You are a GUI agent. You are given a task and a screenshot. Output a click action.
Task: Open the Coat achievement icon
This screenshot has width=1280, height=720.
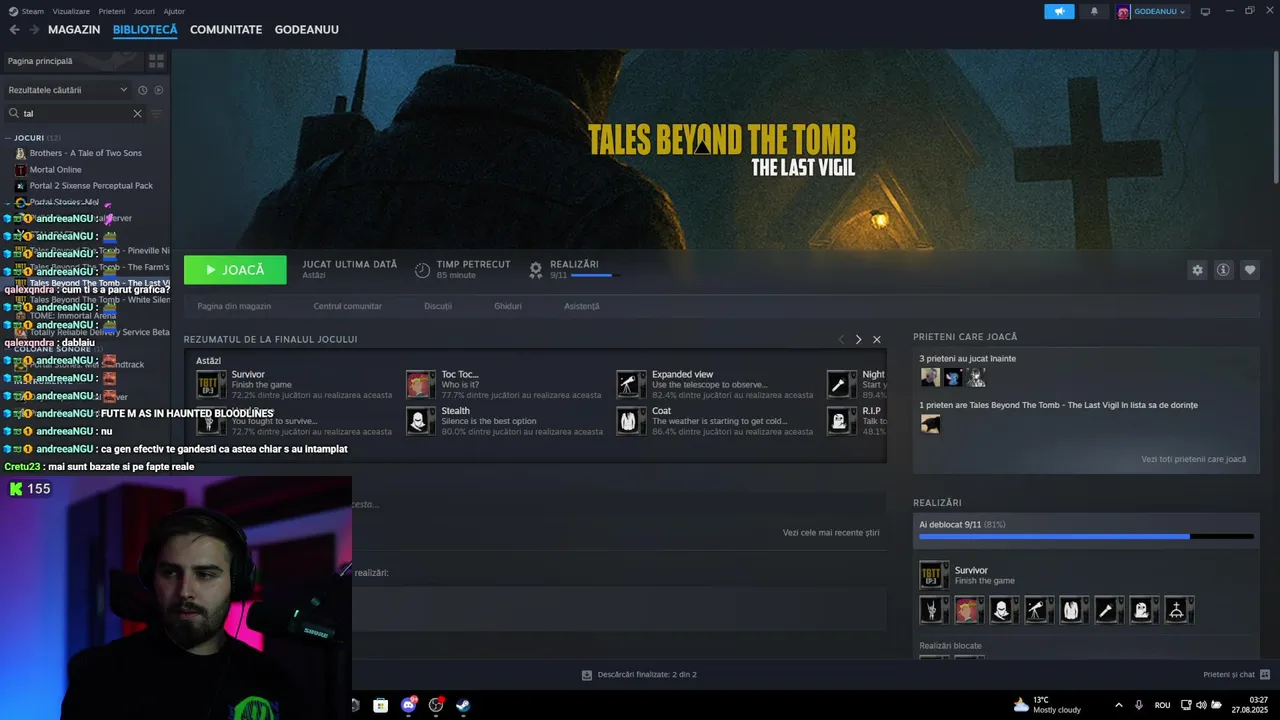(x=630, y=421)
